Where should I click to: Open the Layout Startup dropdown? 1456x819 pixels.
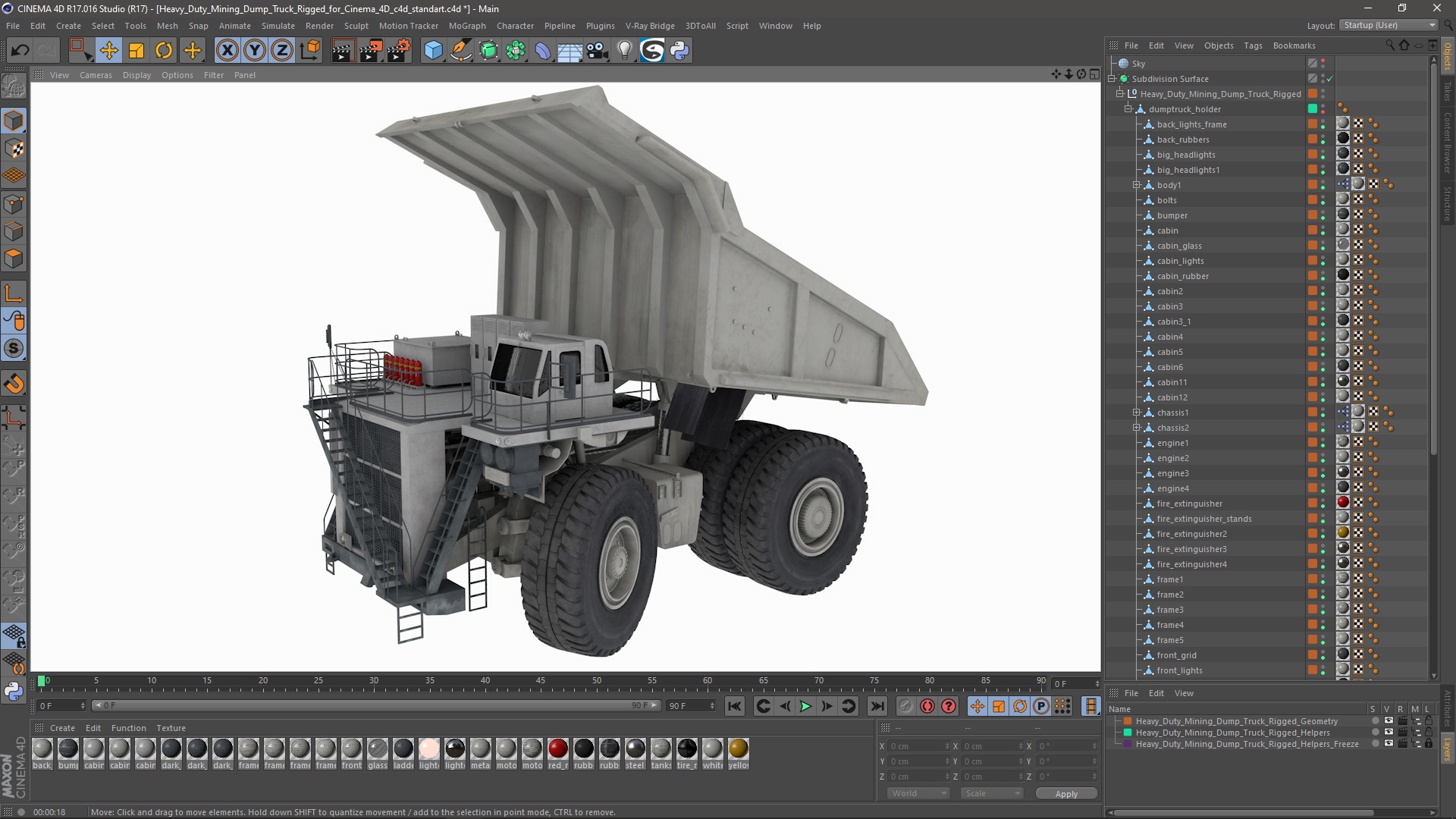1389,26
